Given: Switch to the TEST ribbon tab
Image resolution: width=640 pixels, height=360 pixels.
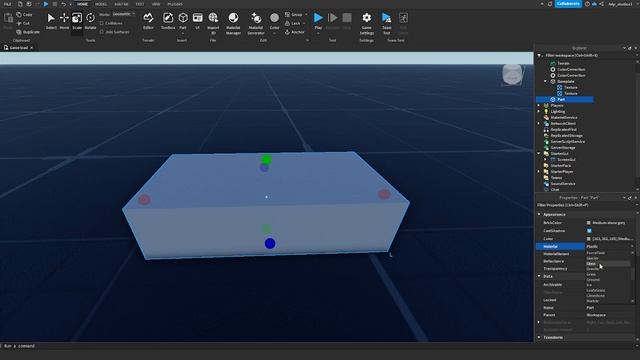Looking at the screenshot, I should [140, 4].
